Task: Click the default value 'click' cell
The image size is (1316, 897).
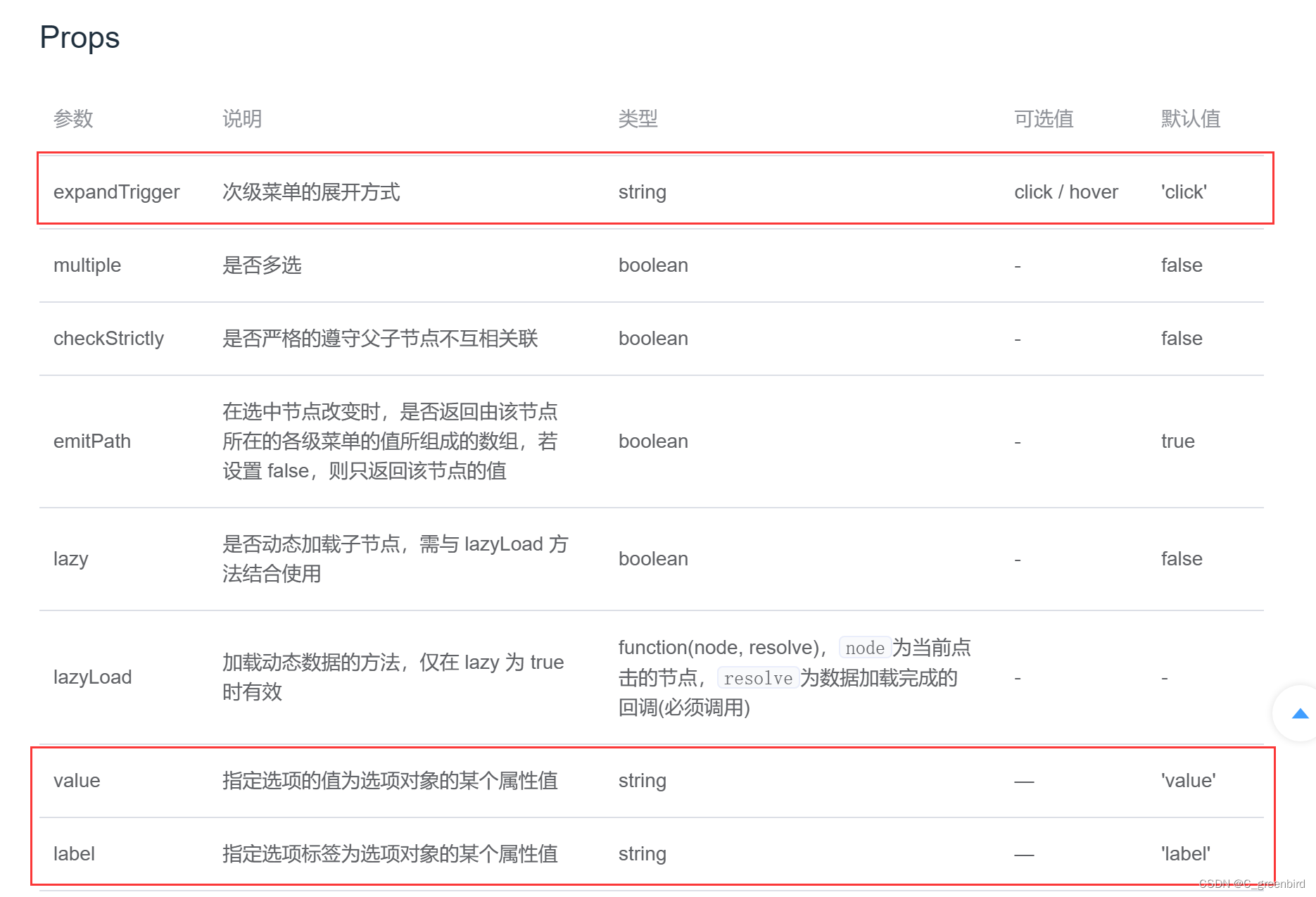Action: [x=1184, y=192]
